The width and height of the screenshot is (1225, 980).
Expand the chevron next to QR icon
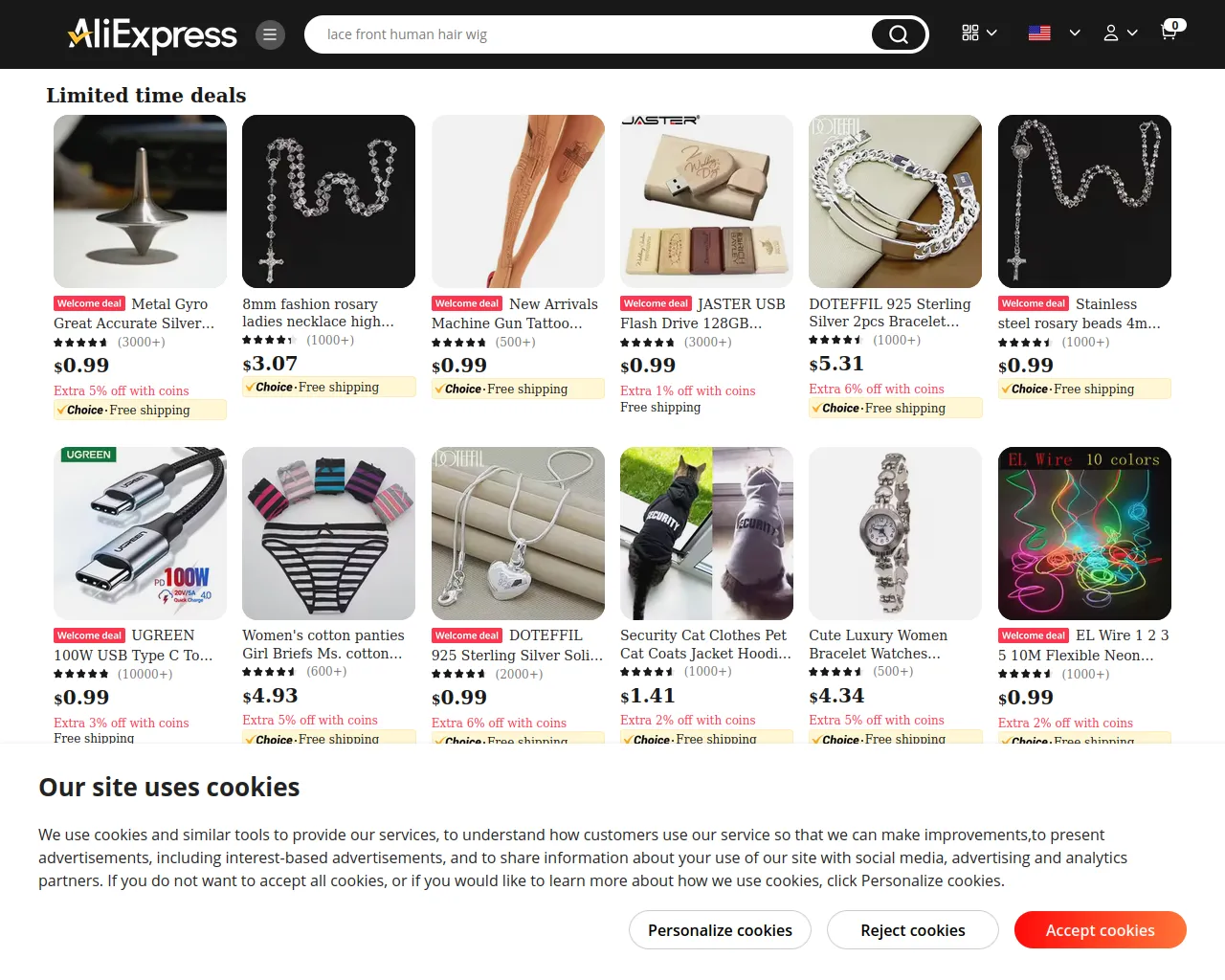(991, 33)
